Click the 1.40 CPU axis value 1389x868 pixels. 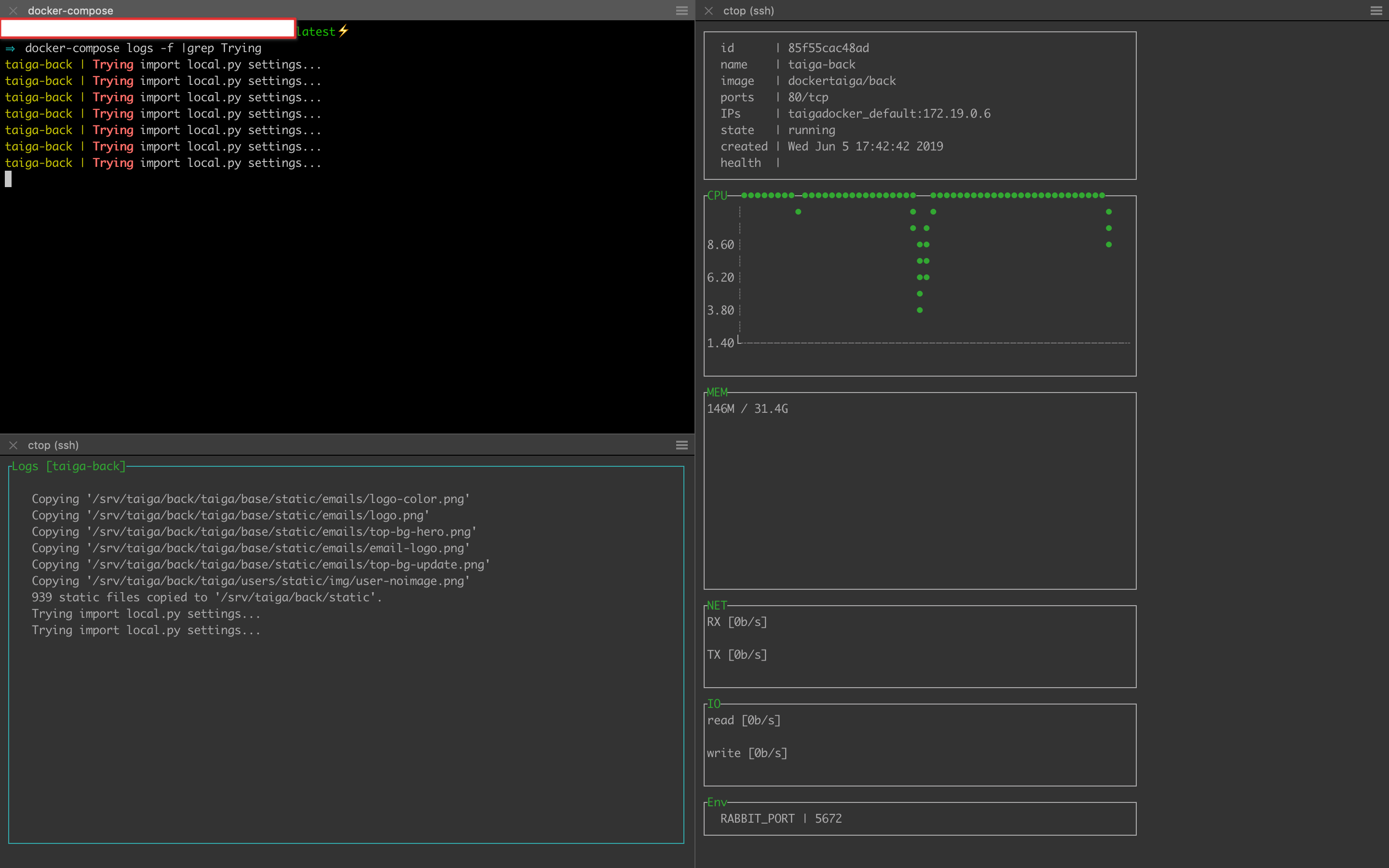[721, 343]
